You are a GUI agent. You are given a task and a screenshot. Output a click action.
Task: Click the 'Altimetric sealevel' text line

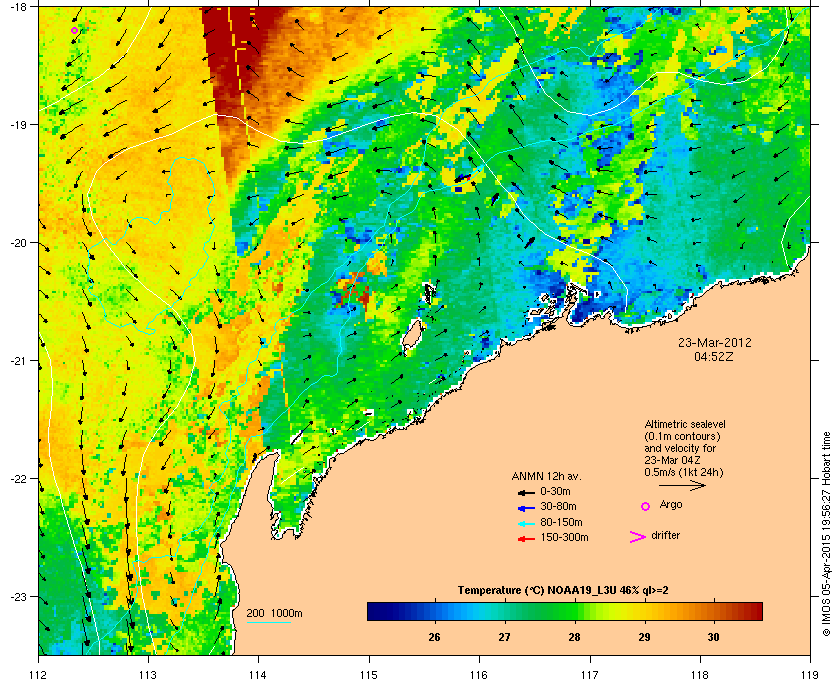point(685,424)
